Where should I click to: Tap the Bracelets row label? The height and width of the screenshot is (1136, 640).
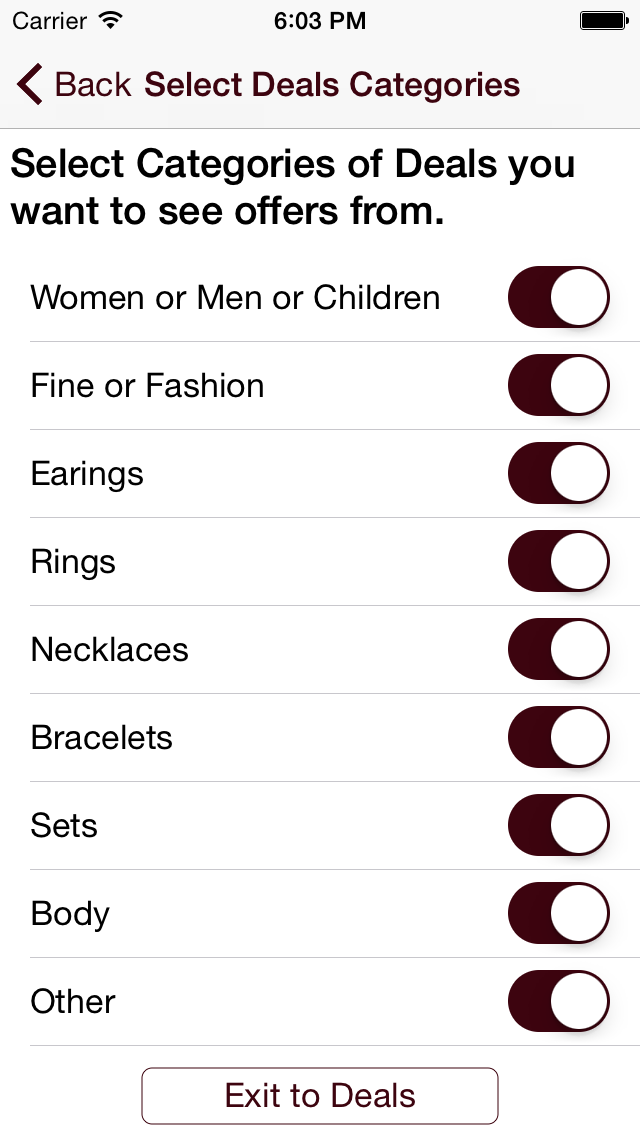[x=101, y=737]
